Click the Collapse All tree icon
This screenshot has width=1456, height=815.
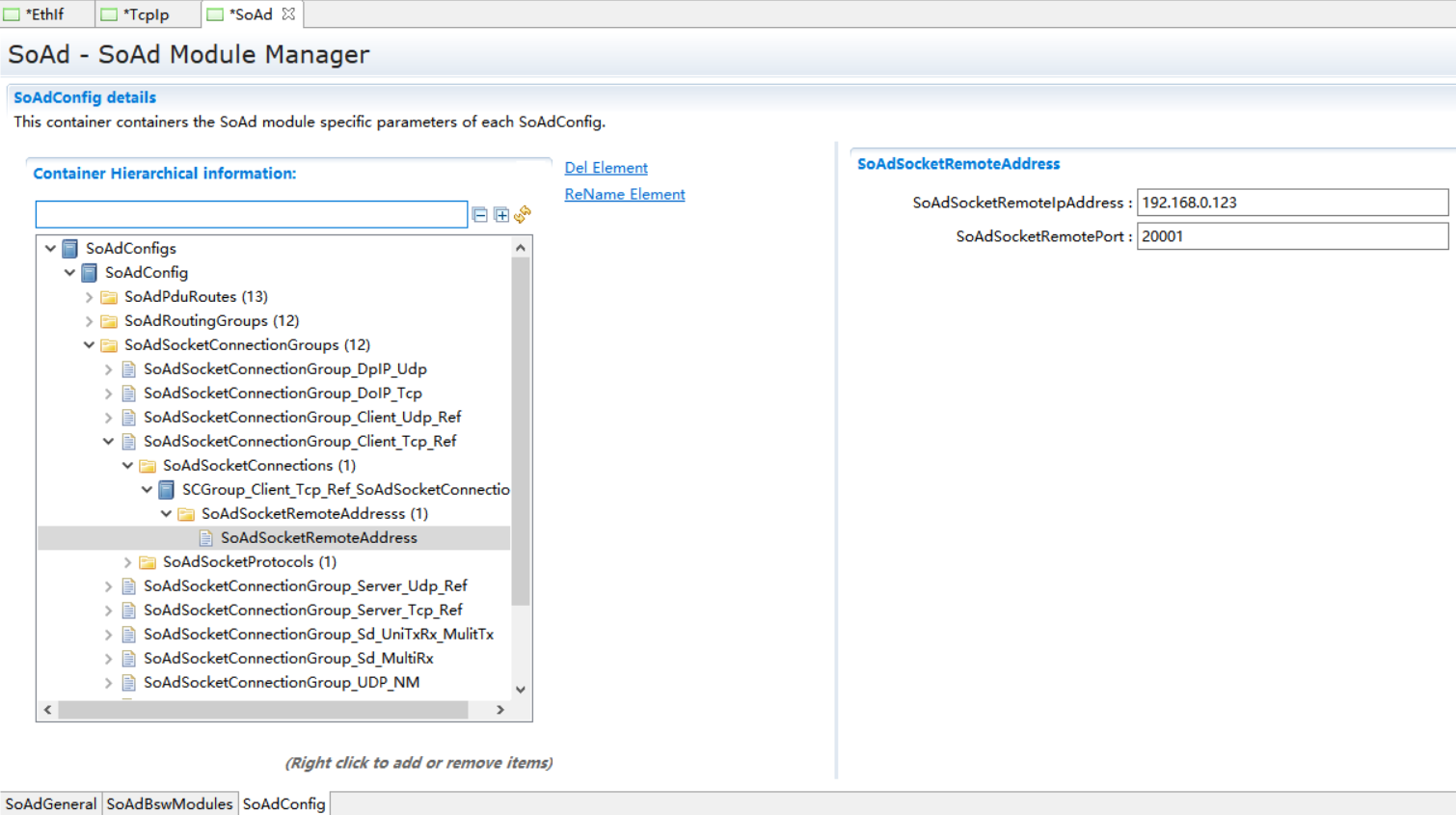click(x=479, y=214)
